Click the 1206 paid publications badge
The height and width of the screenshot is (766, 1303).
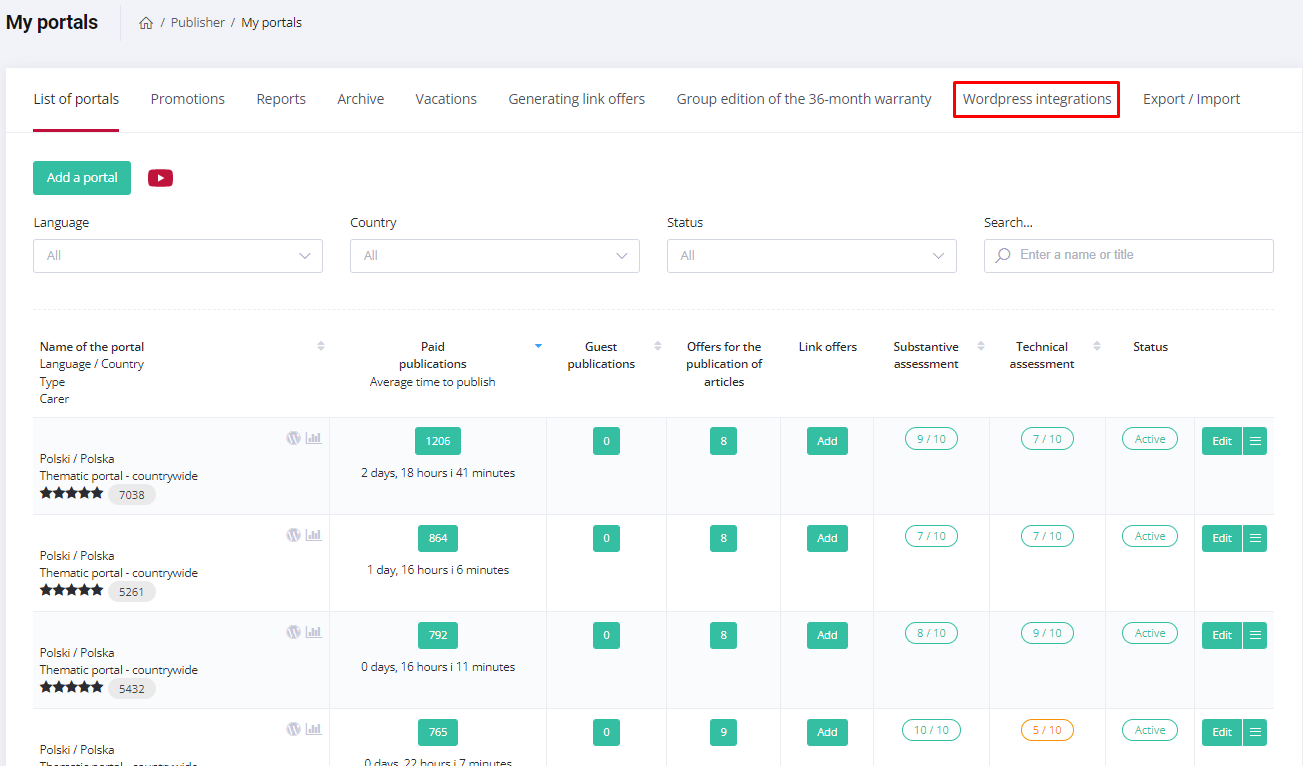click(438, 441)
